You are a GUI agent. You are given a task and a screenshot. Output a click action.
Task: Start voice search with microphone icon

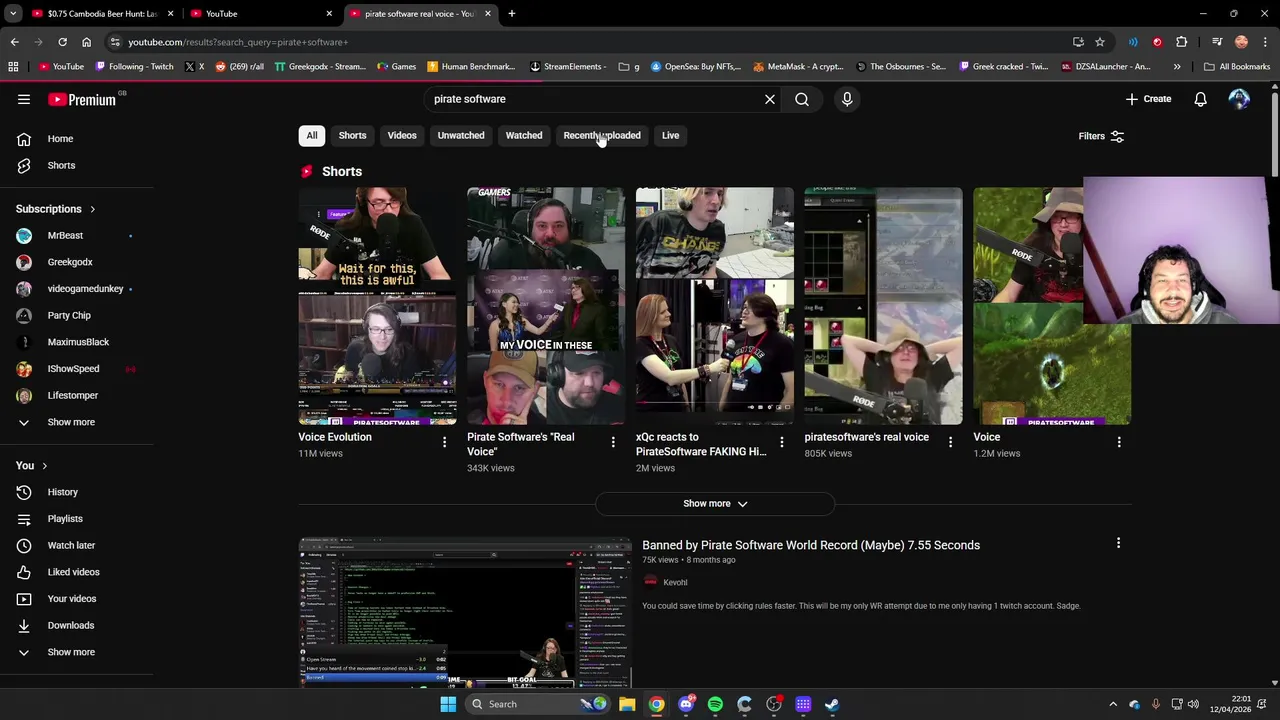tap(847, 99)
